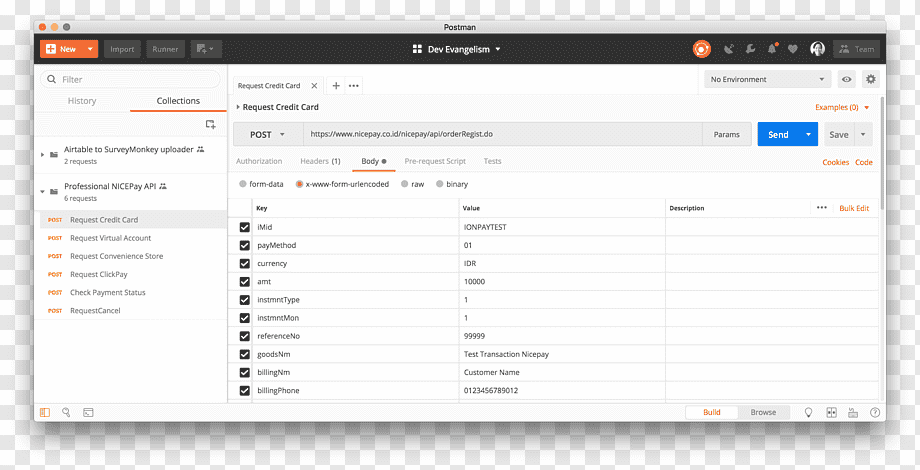Screen dimensions: 920x470
Task: Uncheck the iMid parameter checkbox
Action: [x=245, y=227]
